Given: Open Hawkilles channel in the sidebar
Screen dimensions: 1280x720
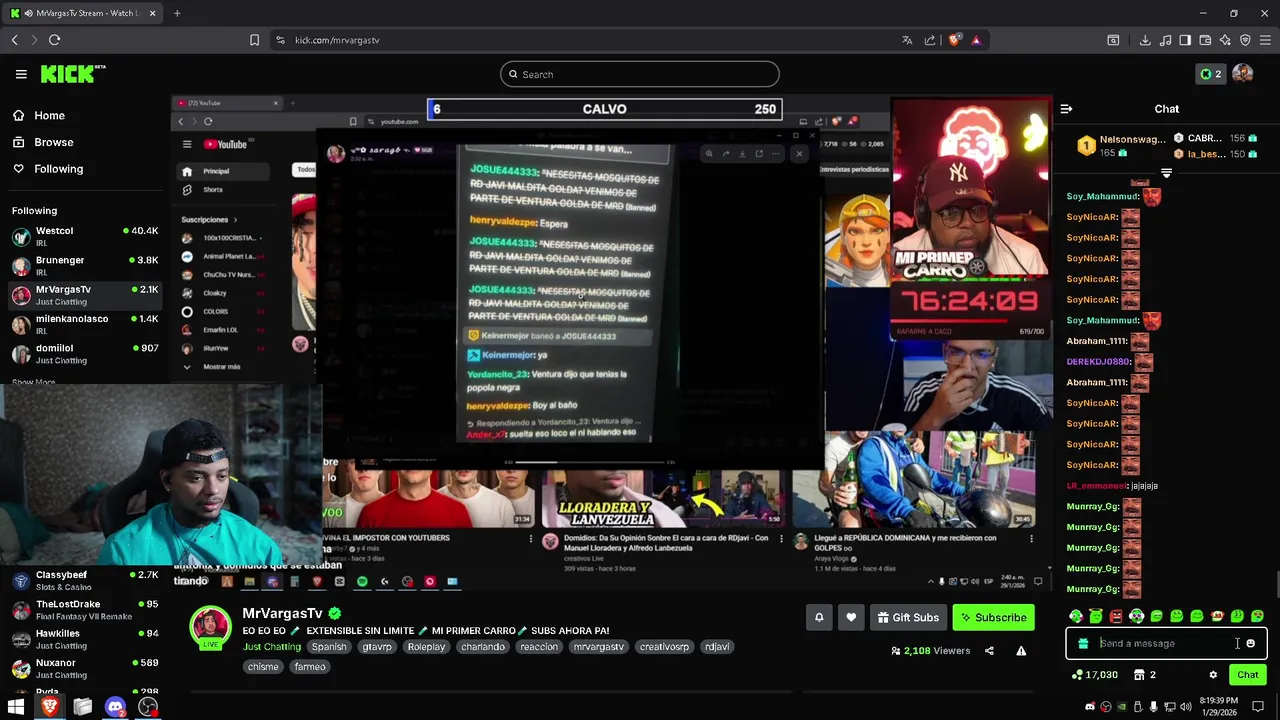Looking at the screenshot, I should coord(84,639).
